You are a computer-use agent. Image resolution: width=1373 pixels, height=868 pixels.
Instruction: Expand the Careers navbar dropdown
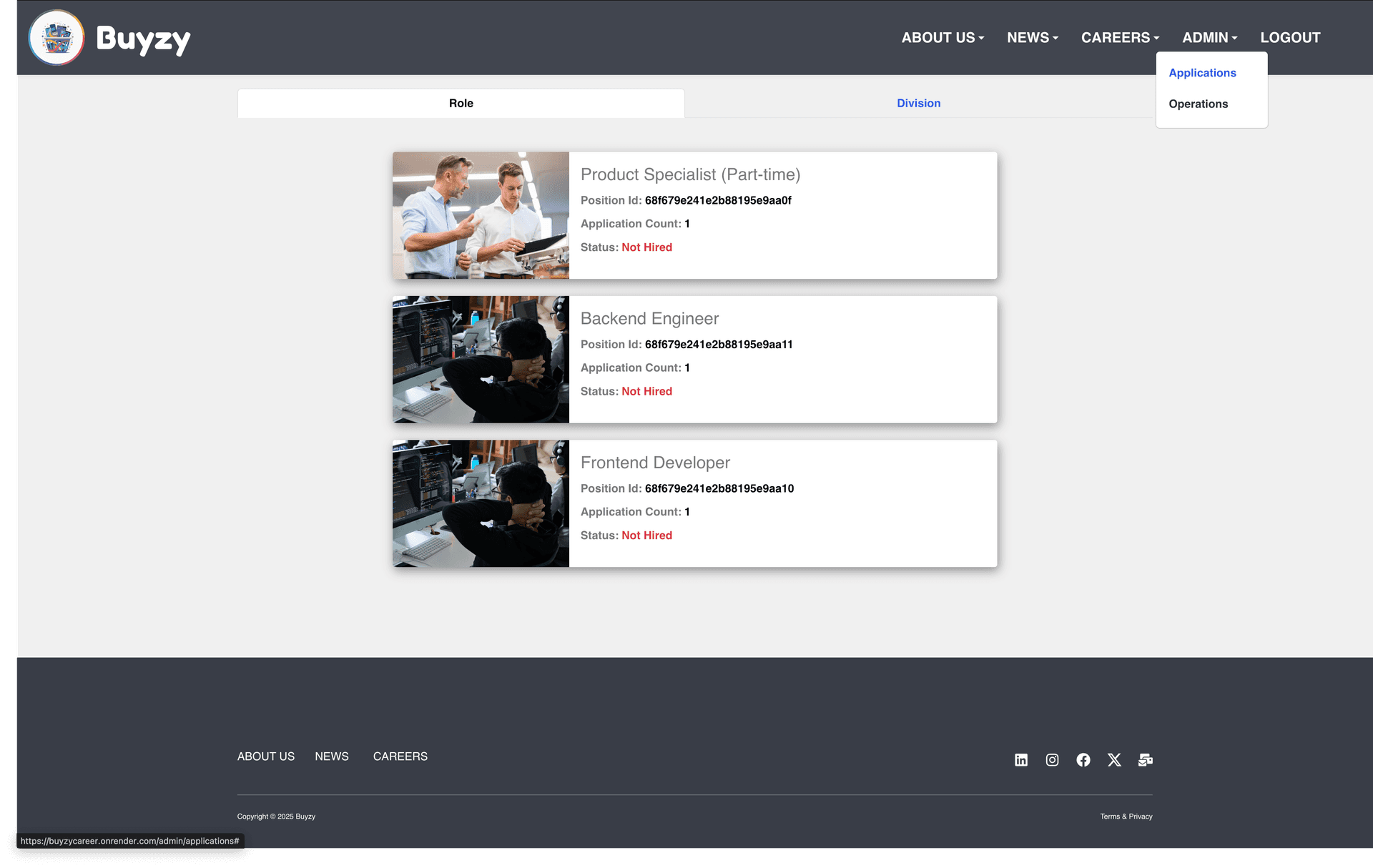1120,38
